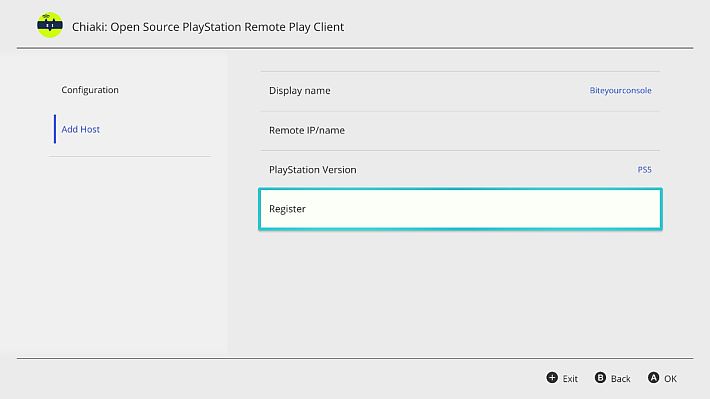Click the plus Exit button icon

pos(552,378)
